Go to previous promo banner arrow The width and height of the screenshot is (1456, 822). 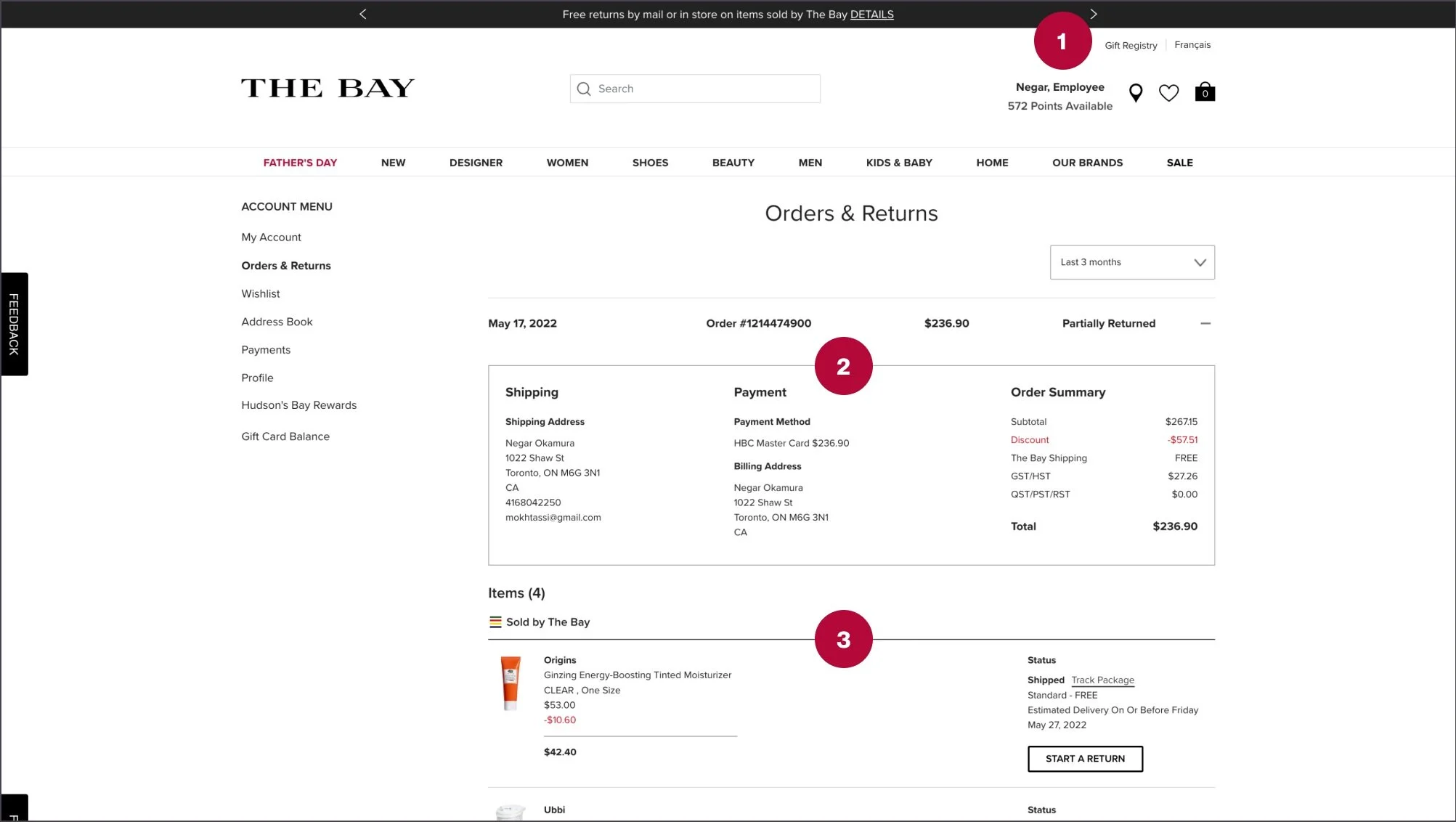click(x=363, y=14)
